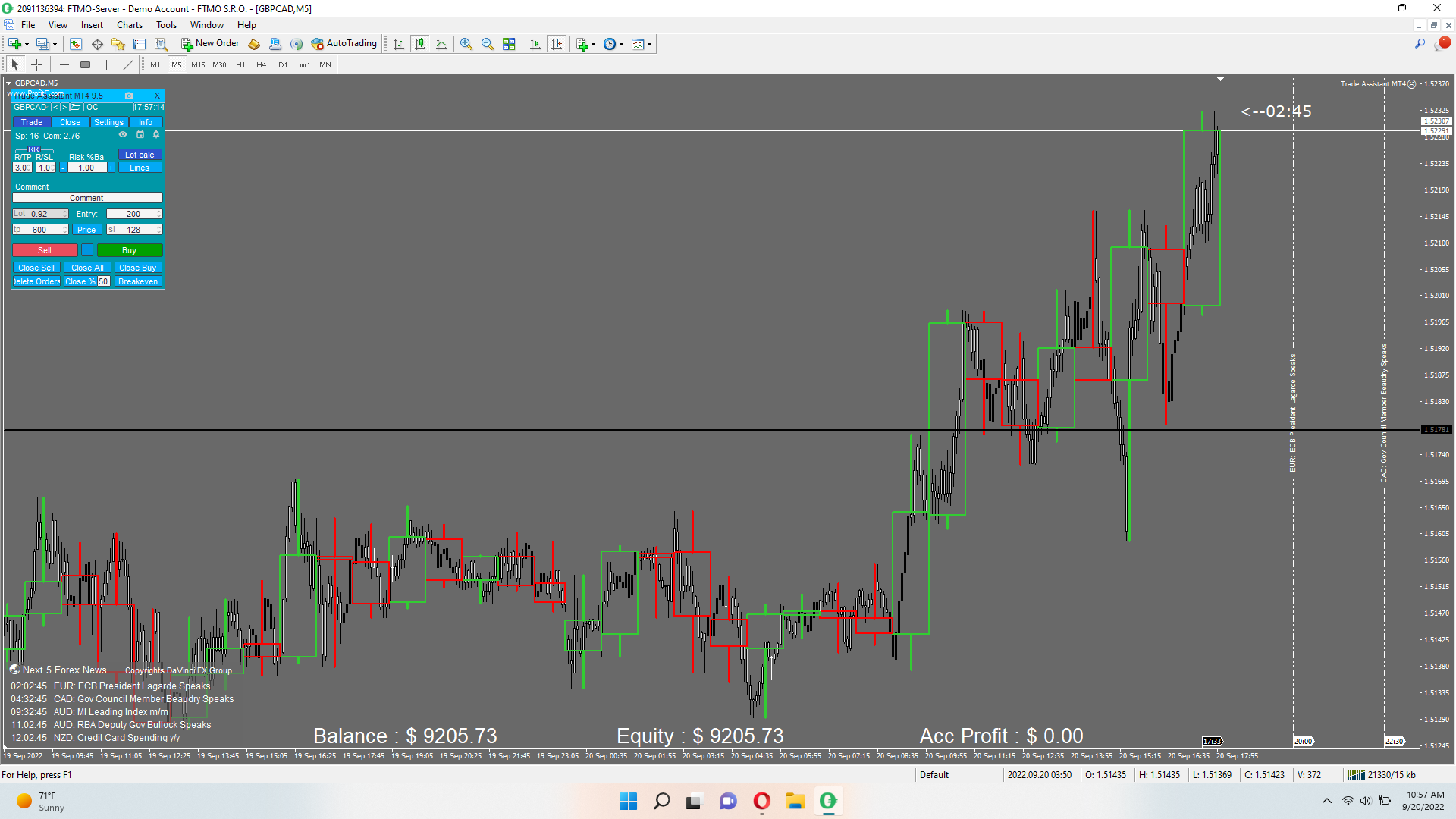Image resolution: width=1456 pixels, height=819 pixels.
Task: Open the GBPCAD symbol dropdown in panel
Action: click(x=30, y=107)
